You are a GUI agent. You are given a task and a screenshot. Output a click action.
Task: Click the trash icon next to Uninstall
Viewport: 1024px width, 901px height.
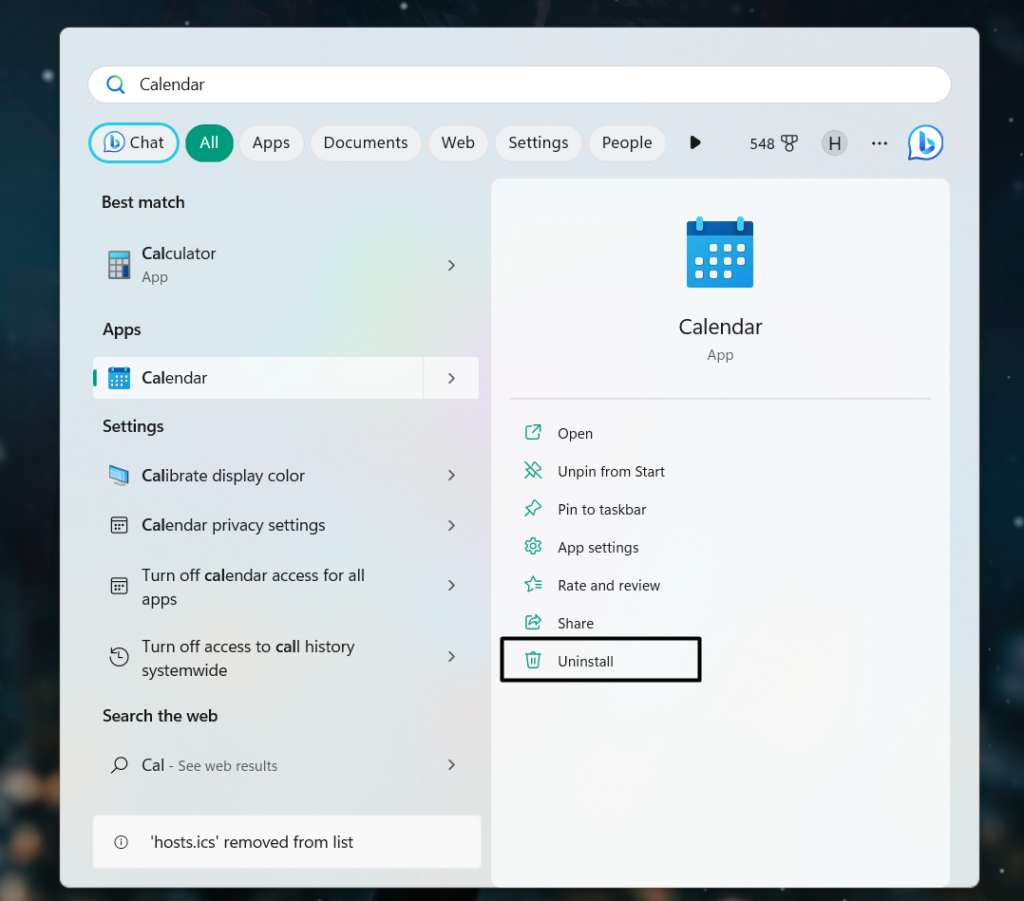533,660
